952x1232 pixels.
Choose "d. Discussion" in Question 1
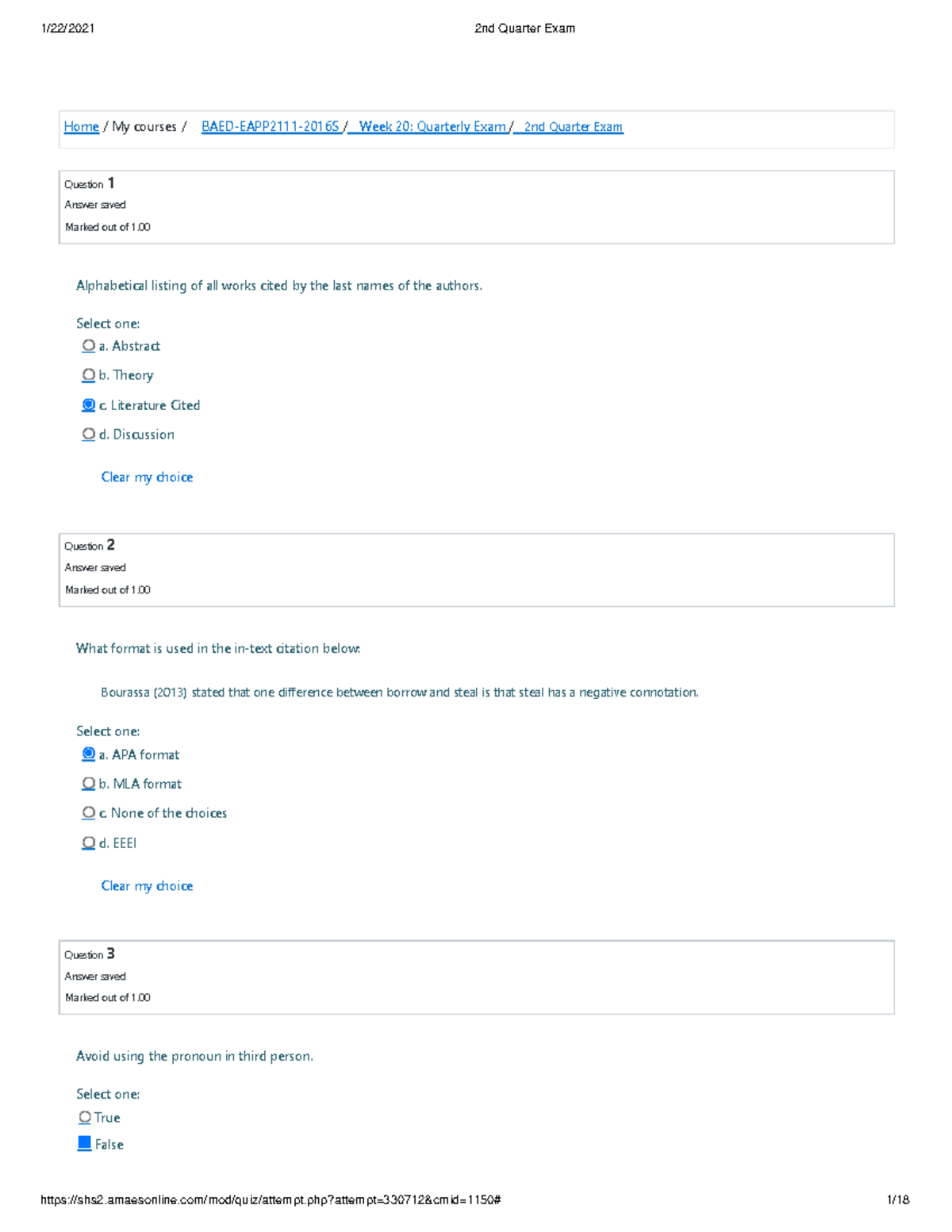[88, 434]
